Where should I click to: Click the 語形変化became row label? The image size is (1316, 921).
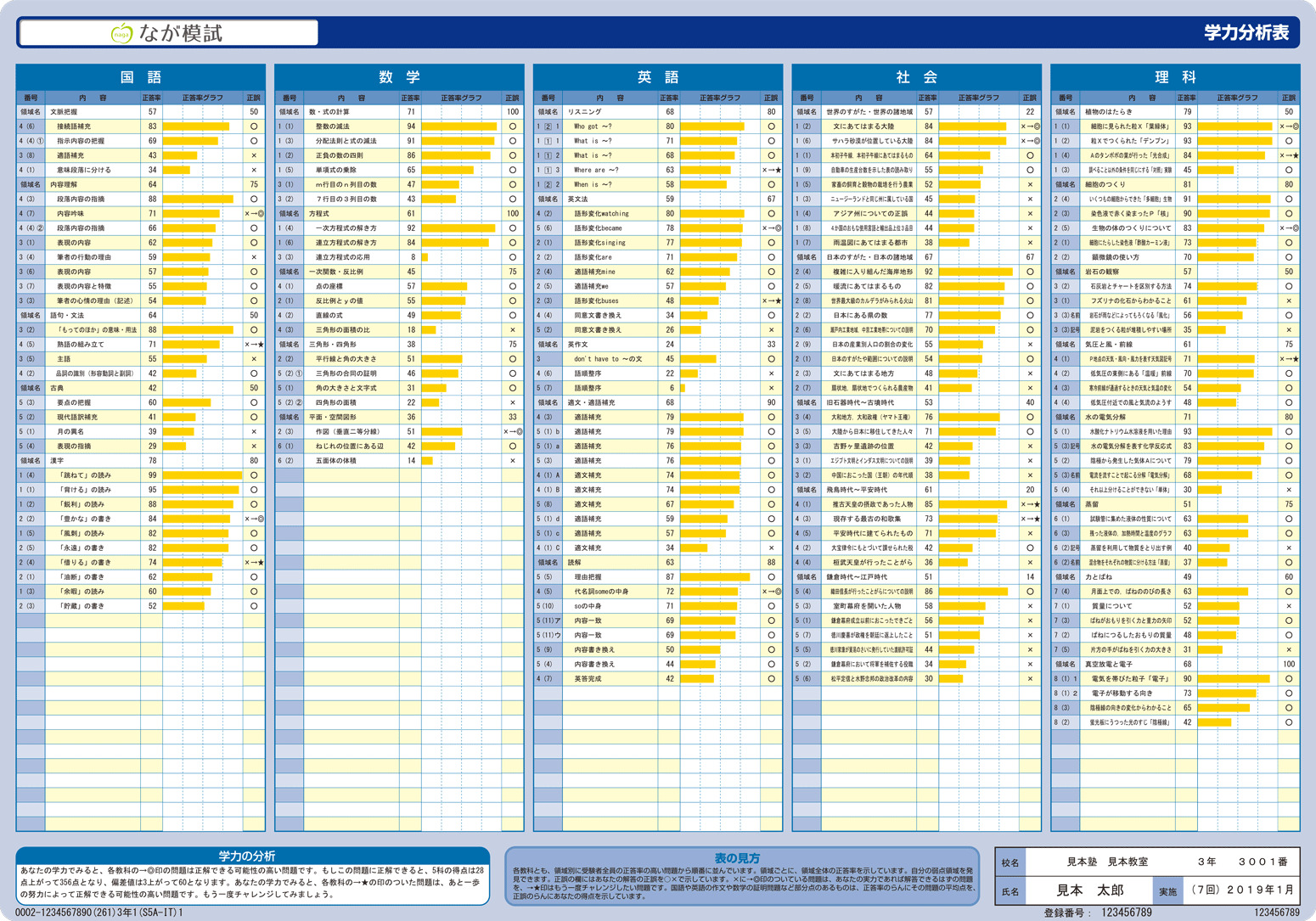(x=598, y=228)
